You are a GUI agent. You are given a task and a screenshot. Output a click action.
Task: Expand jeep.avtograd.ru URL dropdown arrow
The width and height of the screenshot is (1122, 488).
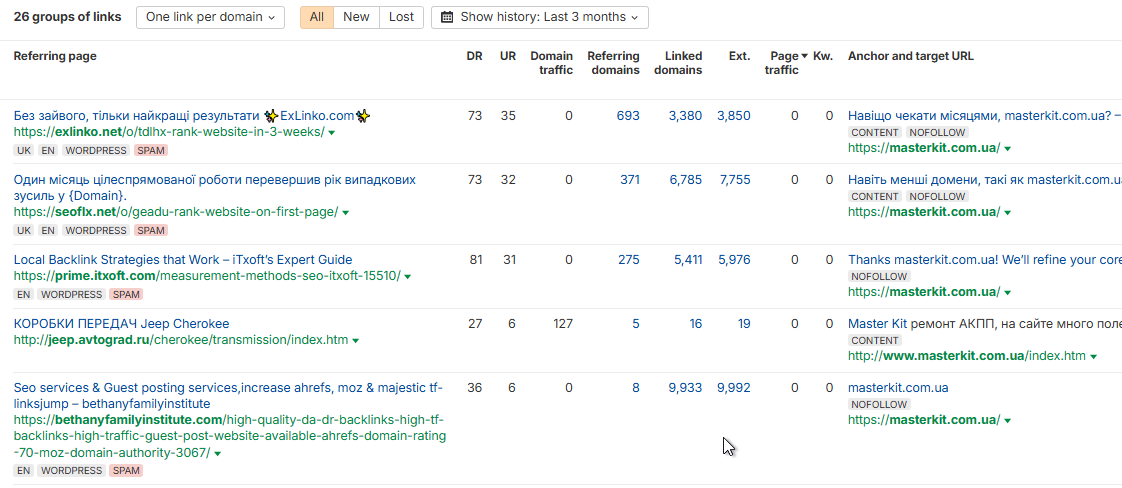tap(356, 340)
